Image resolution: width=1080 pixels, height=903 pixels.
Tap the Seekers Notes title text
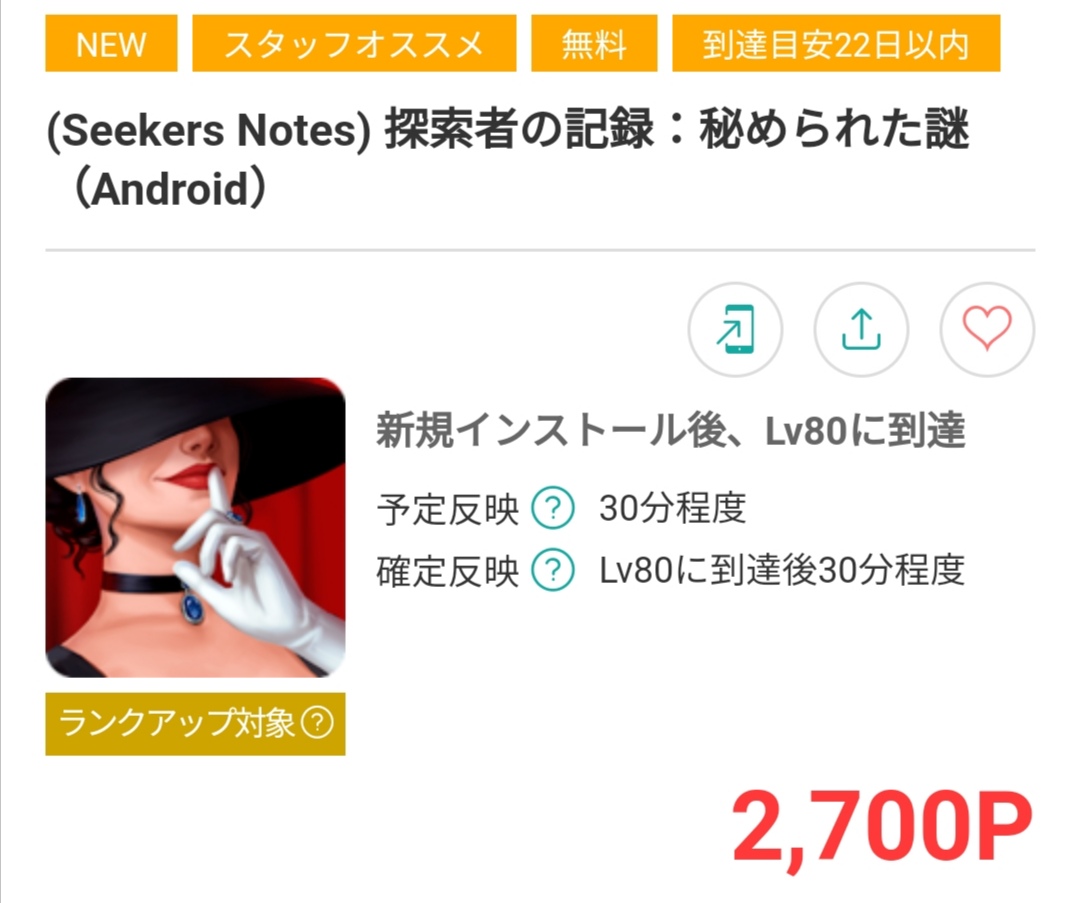[x=508, y=158]
